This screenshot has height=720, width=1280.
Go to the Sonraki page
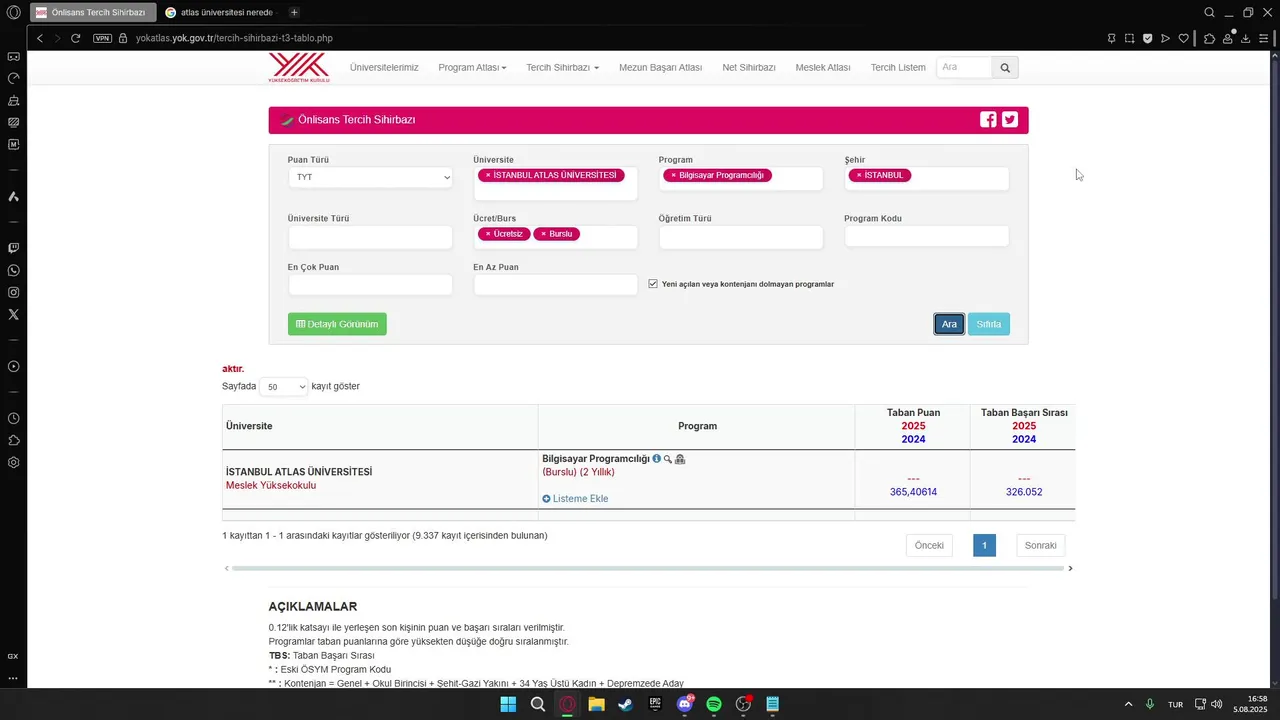click(x=1041, y=545)
